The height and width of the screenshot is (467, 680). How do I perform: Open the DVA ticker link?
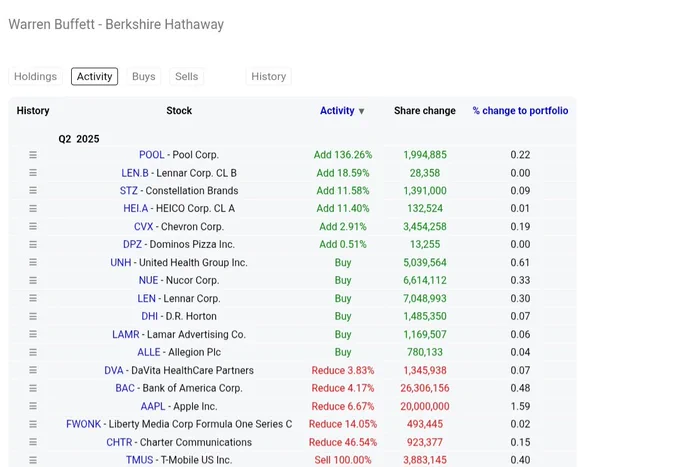(x=114, y=370)
